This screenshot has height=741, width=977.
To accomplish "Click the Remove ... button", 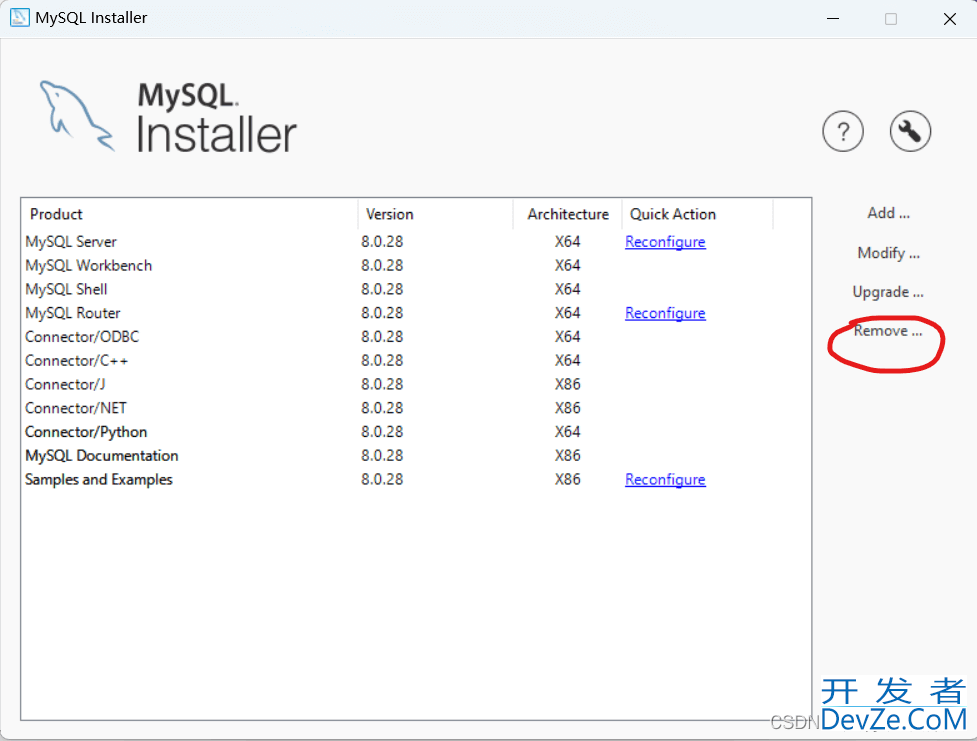I will click(887, 331).
